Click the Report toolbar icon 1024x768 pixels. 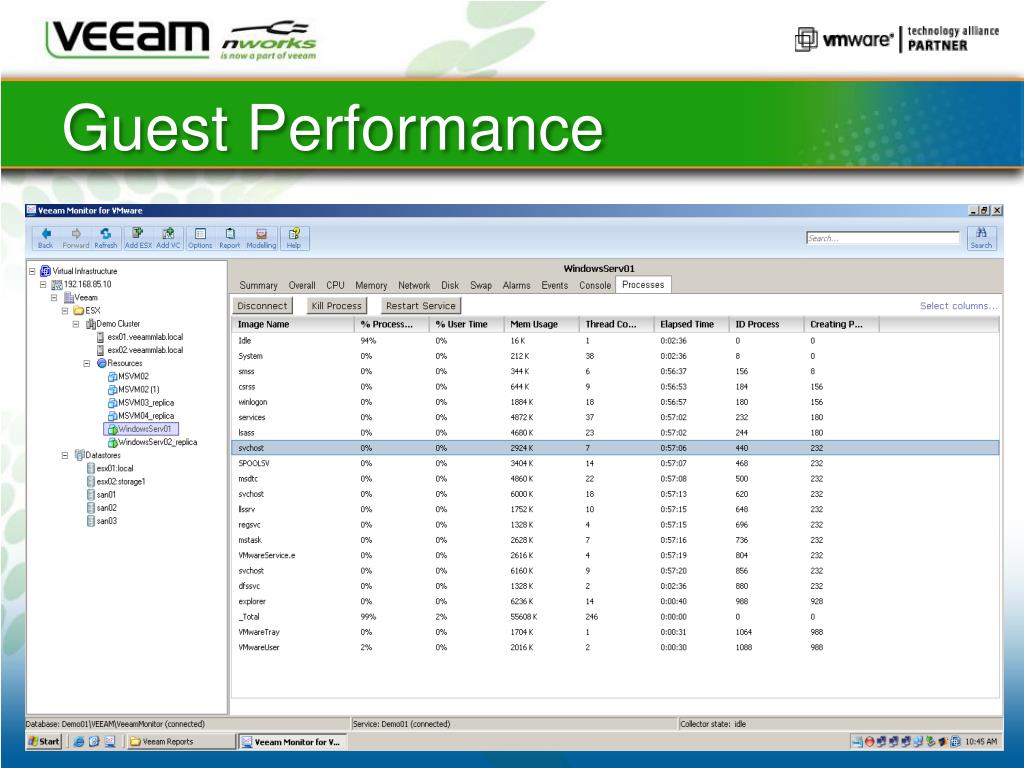tap(230, 238)
